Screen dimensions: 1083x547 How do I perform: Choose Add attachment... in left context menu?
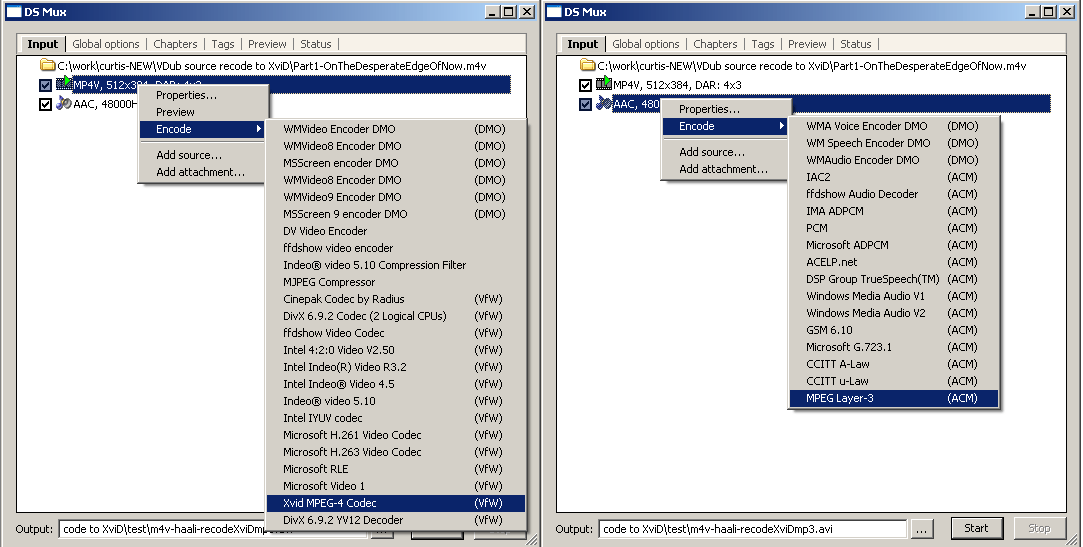[x=202, y=172]
